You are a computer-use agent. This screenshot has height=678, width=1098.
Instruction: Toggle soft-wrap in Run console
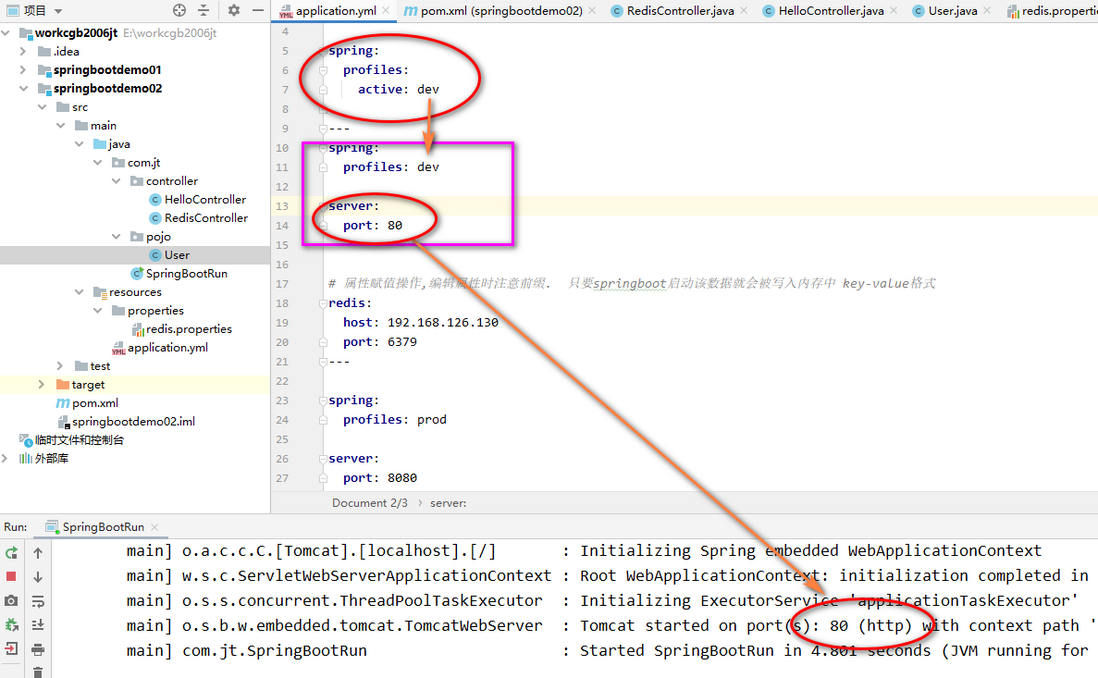click(x=38, y=601)
